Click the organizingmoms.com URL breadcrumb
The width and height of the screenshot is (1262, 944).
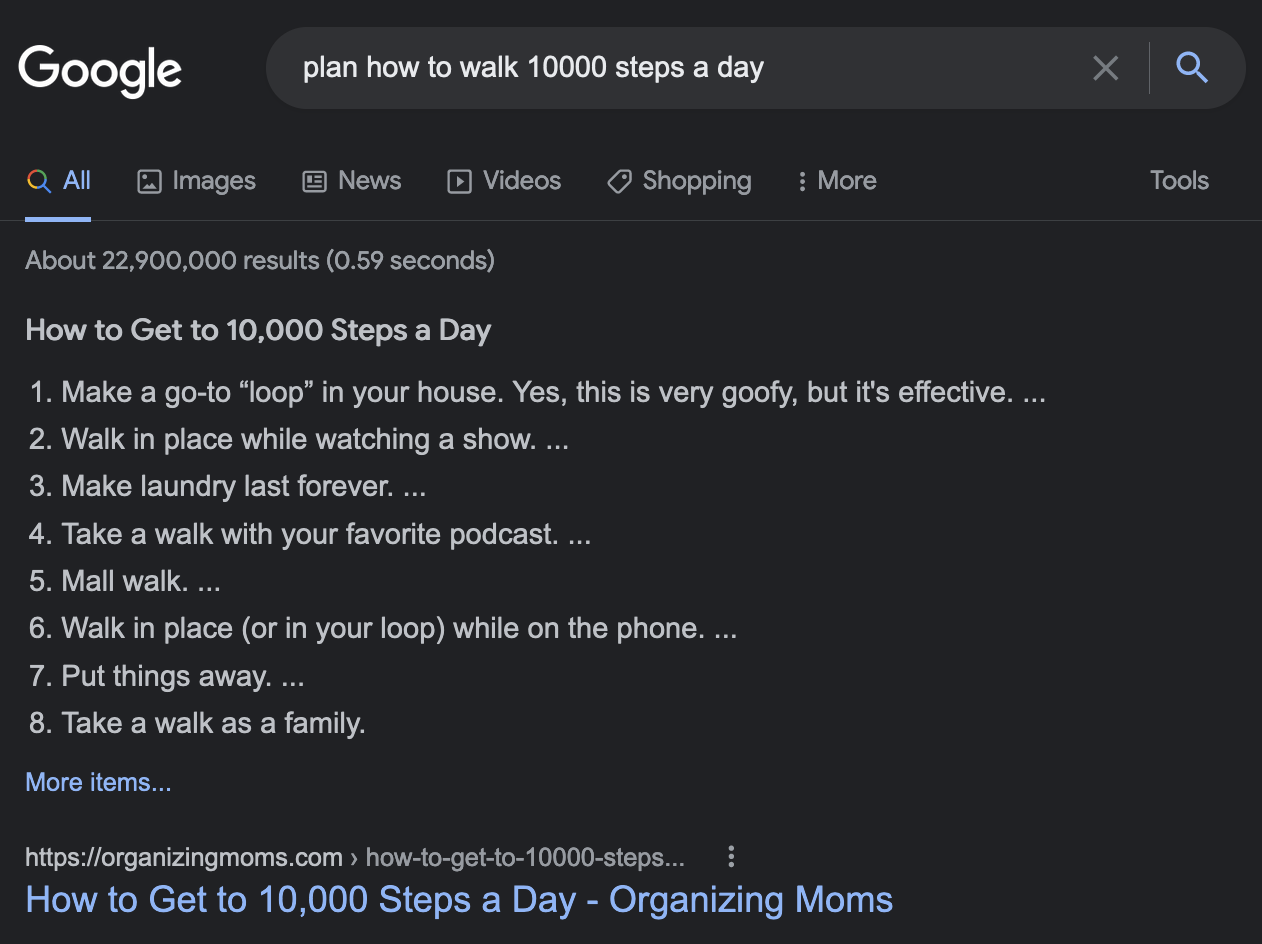click(x=183, y=857)
